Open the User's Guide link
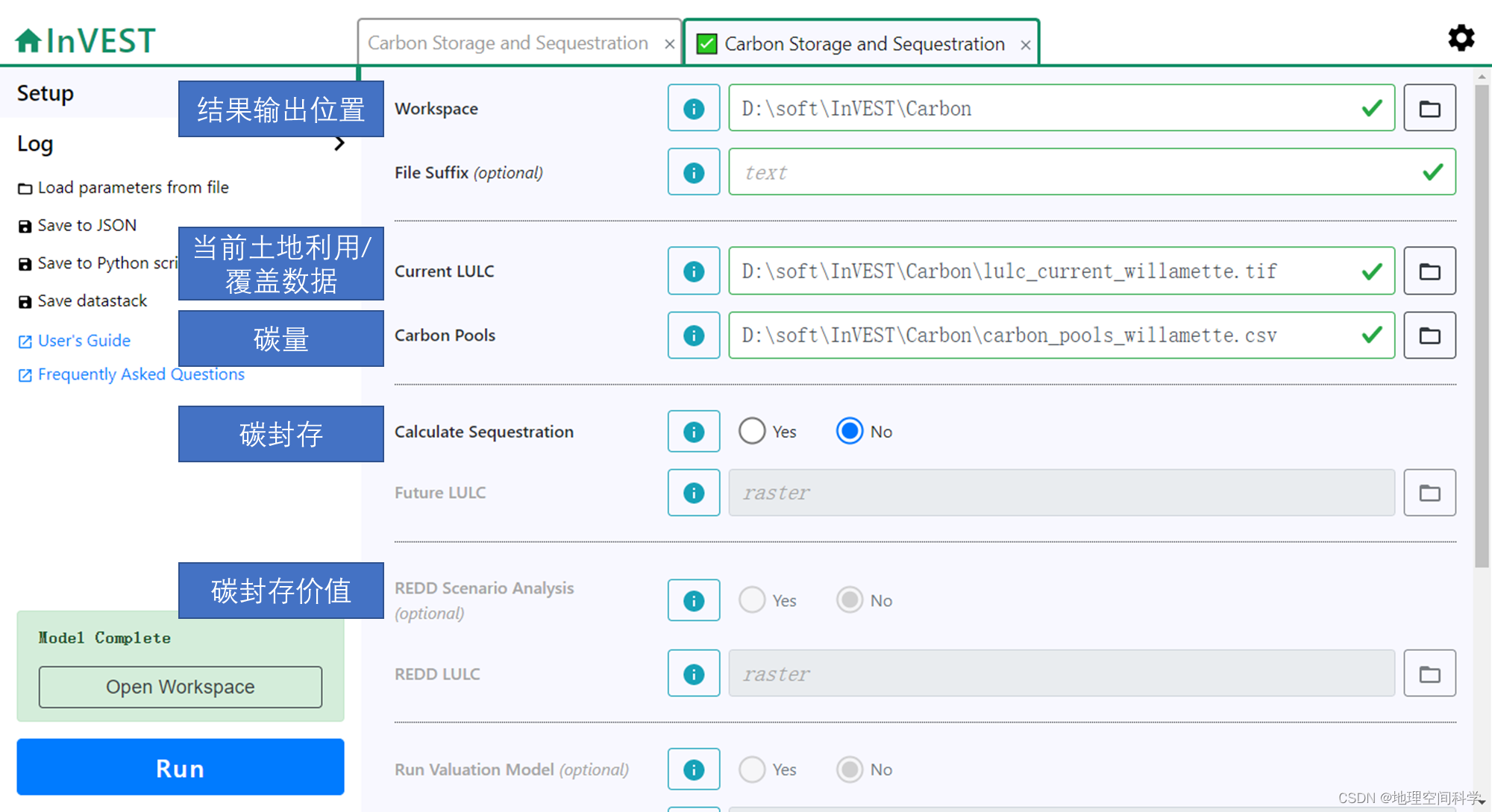Image resolution: width=1492 pixels, height=812 pixels. tap(84, 341)
